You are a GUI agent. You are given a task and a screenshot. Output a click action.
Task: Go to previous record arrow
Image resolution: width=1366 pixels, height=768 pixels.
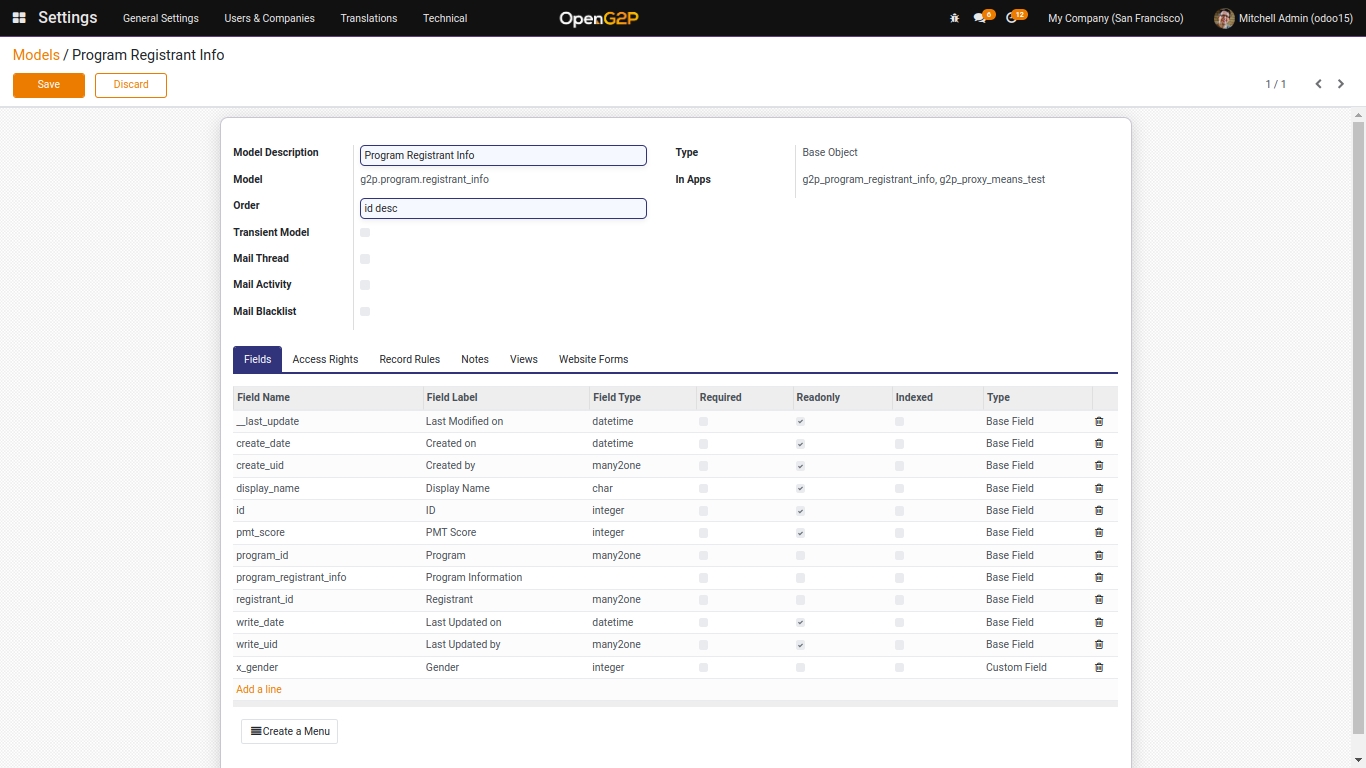(1318, 84)
